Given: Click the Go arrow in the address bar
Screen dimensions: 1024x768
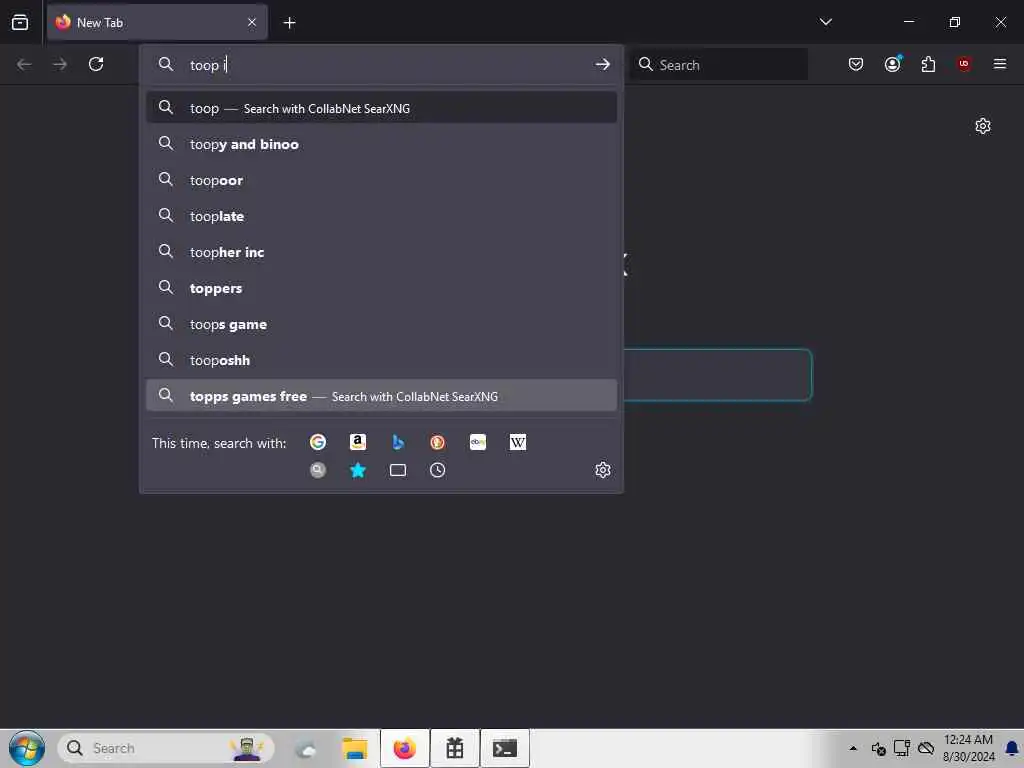Looking at the screenshot, I should [x=602, y=64].
